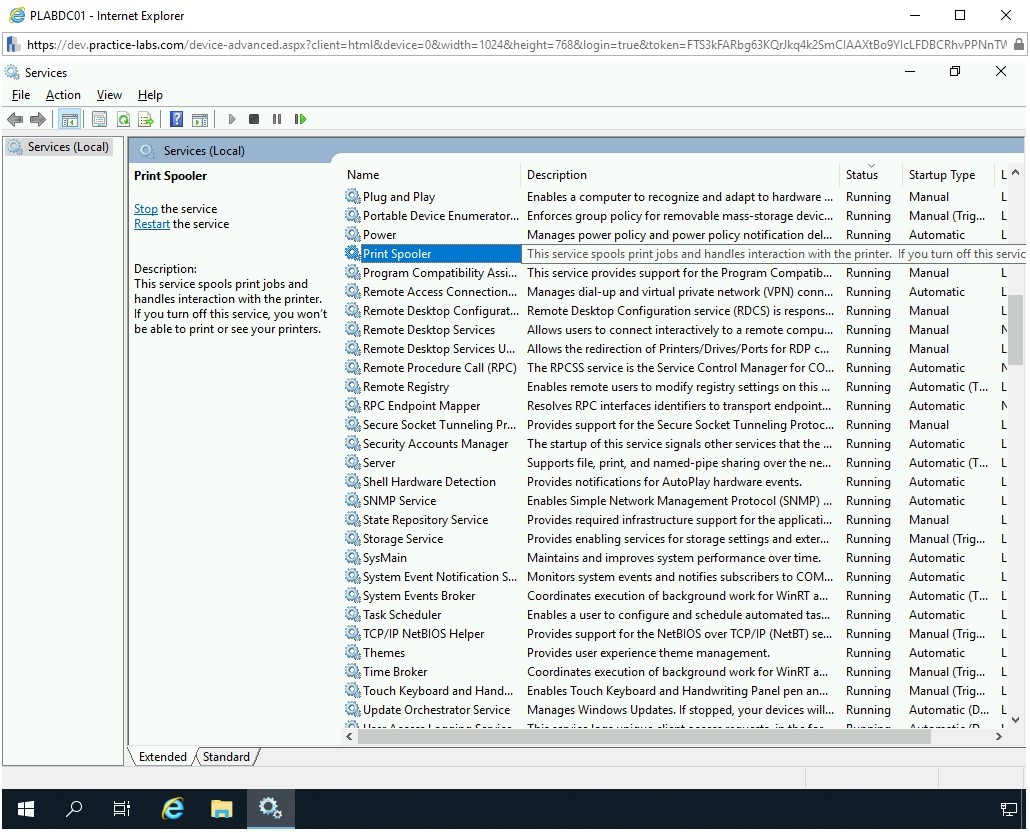Click the Start Service play icon
This screenshot has height=833, width=1030.
point(232,119)
